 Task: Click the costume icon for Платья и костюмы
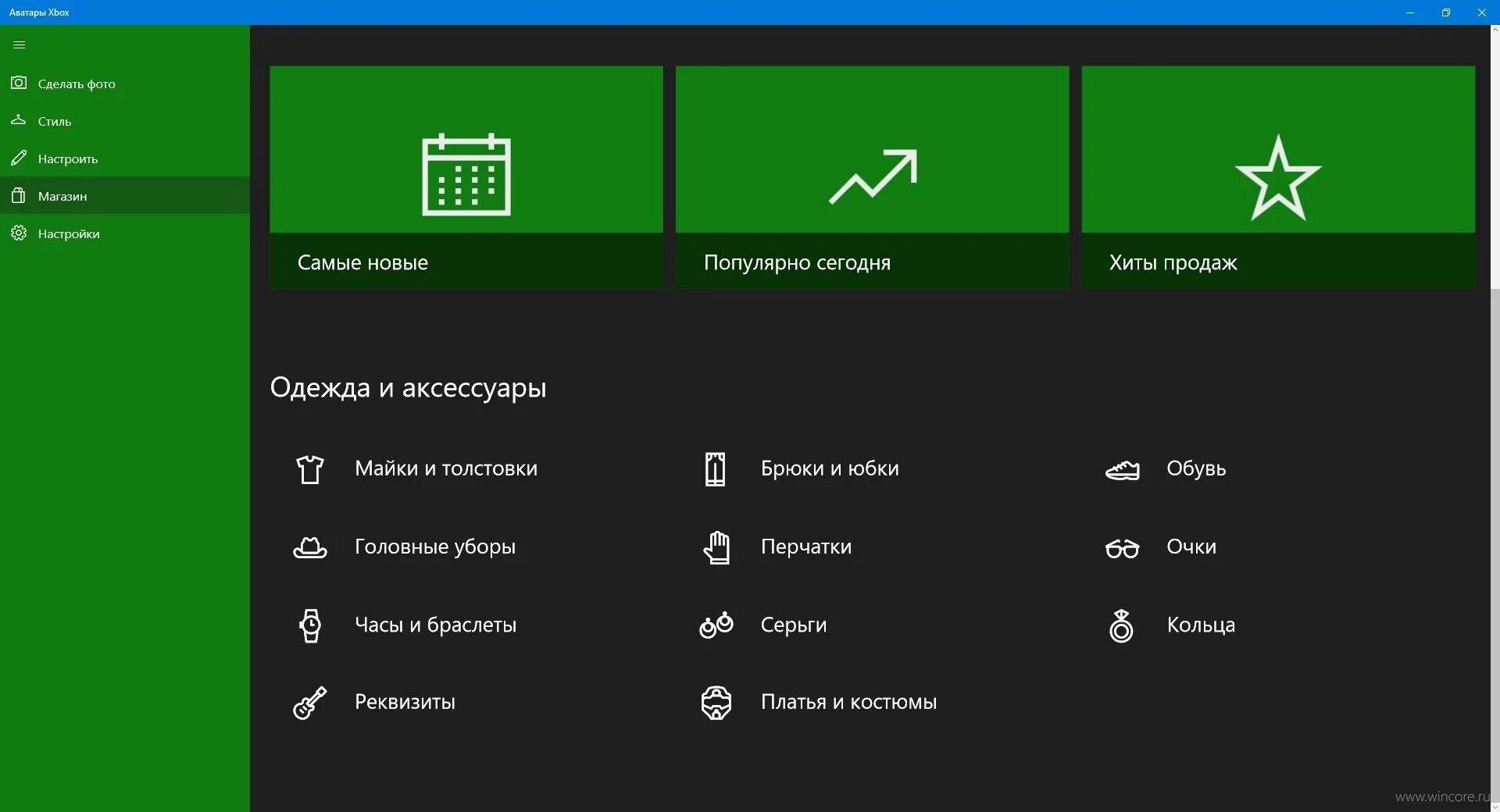coord(716,702)
